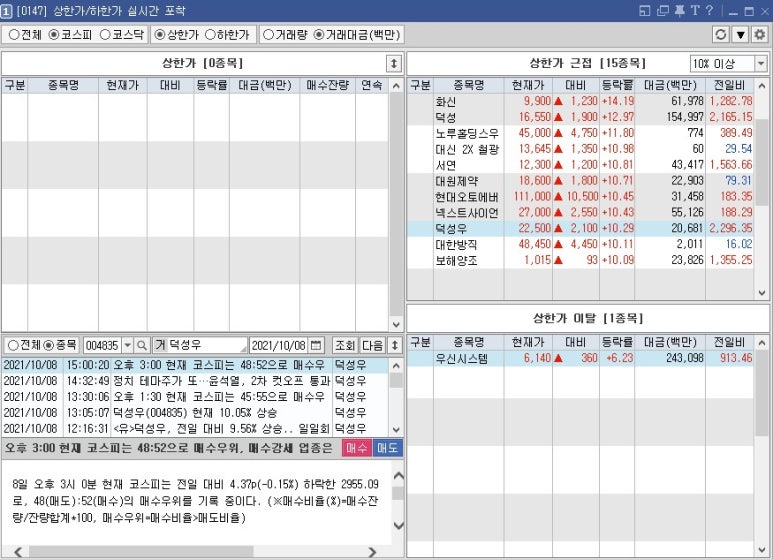Open the calendar icon by date field
This screenshot has width=773, height=559.
316,345
